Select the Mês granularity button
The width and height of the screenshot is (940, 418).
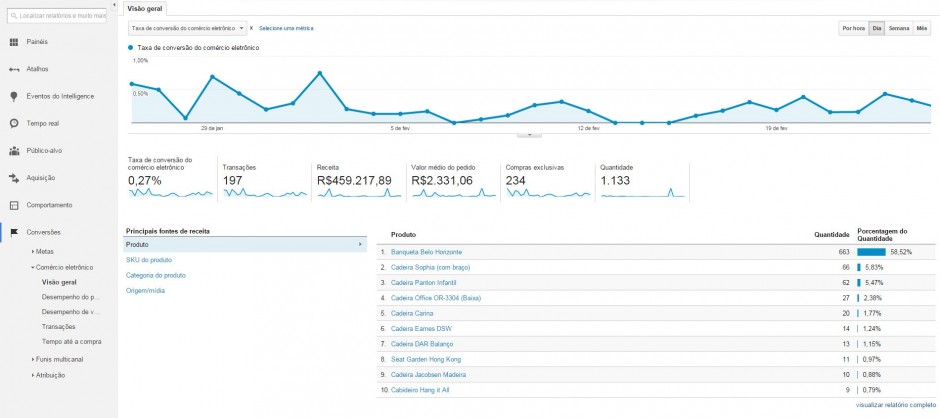(x=921, y=29)
